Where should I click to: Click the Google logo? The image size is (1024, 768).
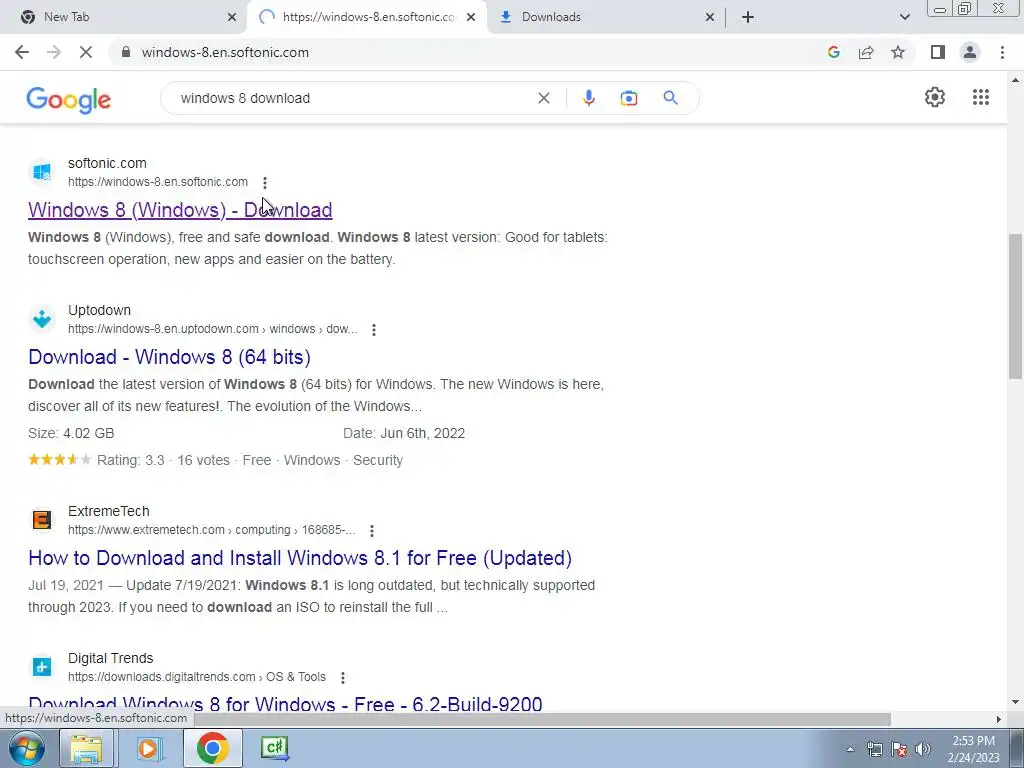[69, 100]
